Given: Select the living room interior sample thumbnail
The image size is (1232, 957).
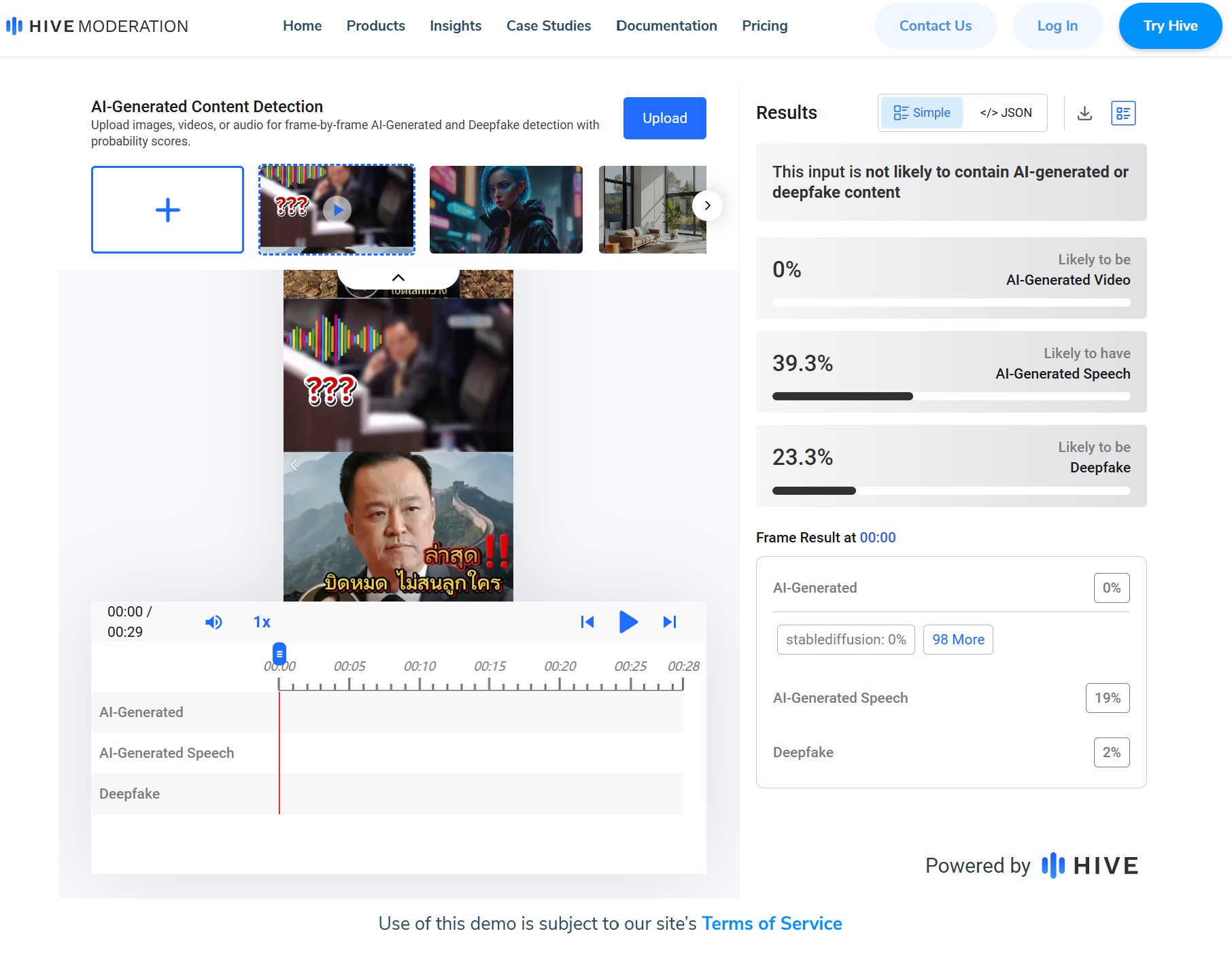Looking at the screenshot, I should [653, 209].
